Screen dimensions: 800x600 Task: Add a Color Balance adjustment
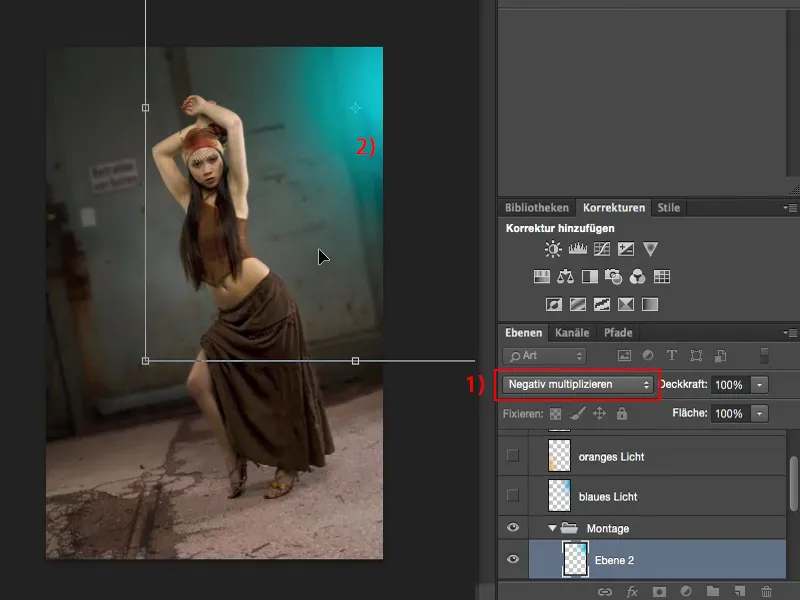pos(565,277)
